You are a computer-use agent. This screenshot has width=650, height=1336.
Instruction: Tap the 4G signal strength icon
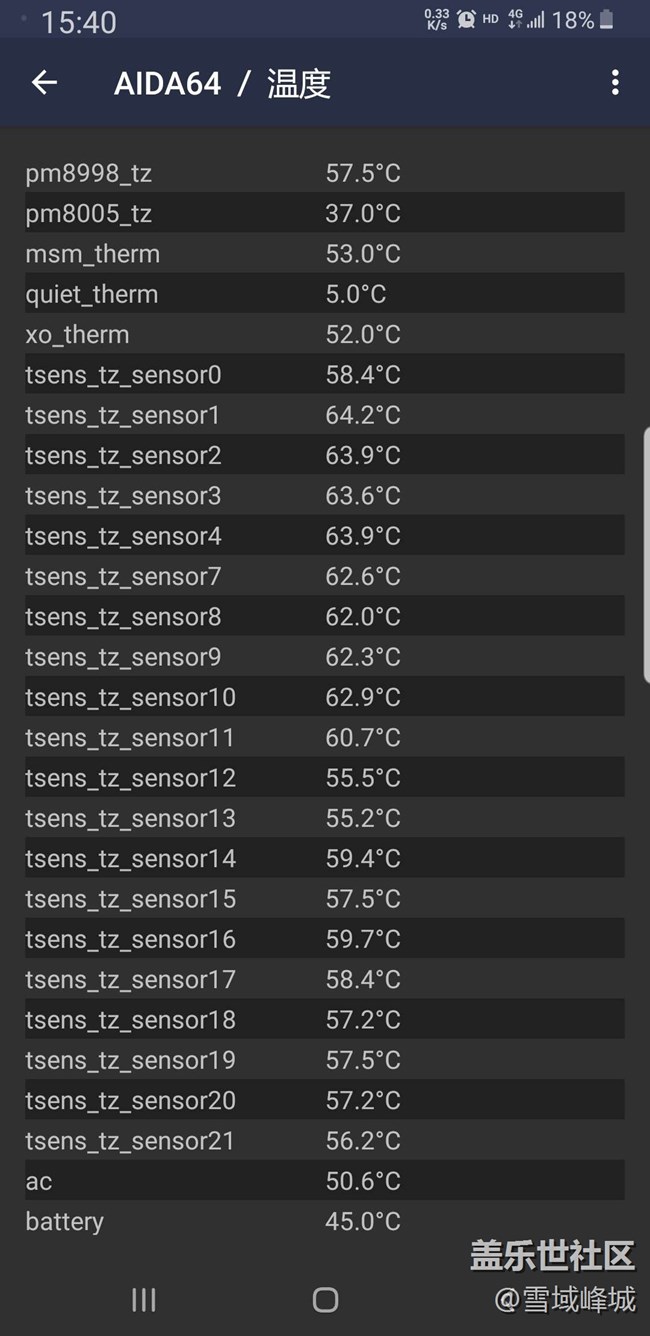pyautogui.click(x=527, y=19)
